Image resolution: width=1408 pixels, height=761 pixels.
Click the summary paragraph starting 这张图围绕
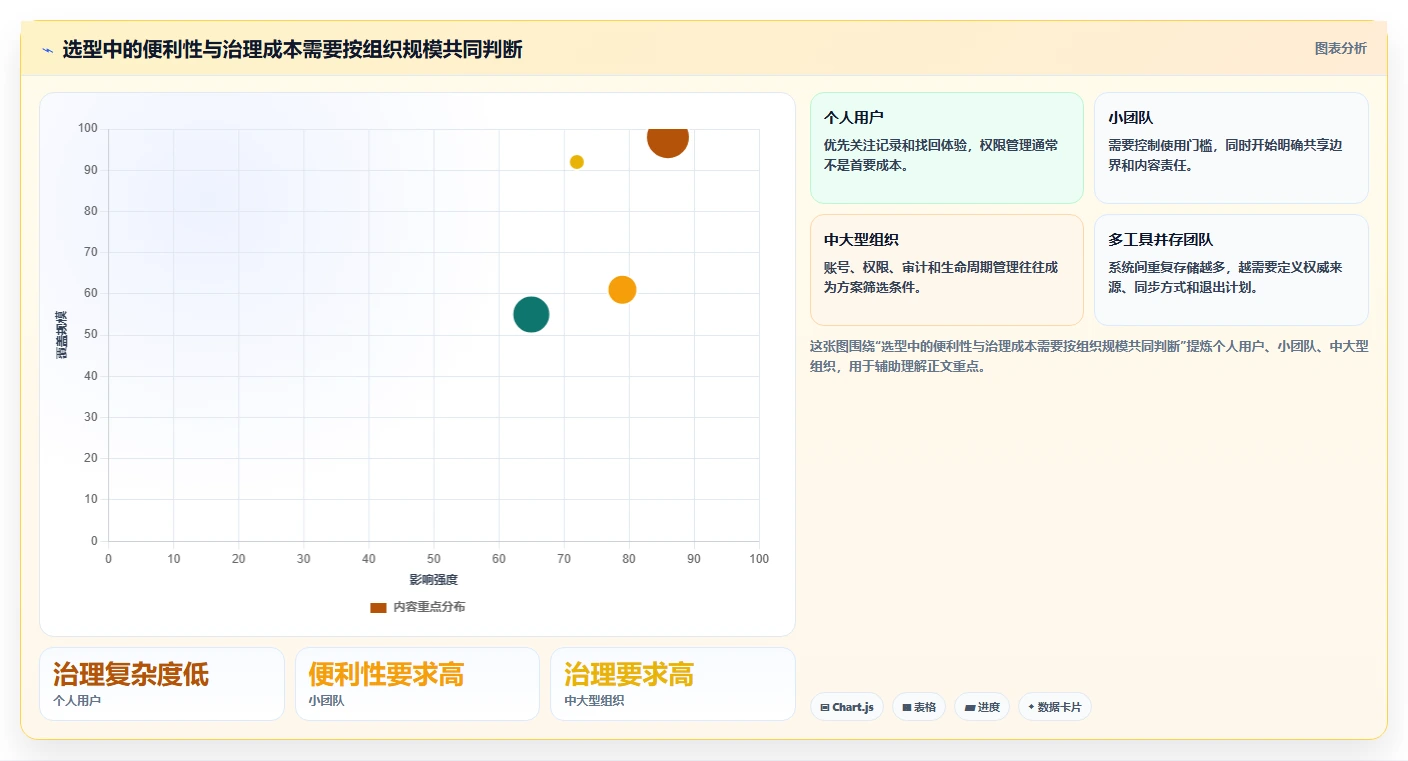point(1088,356)
